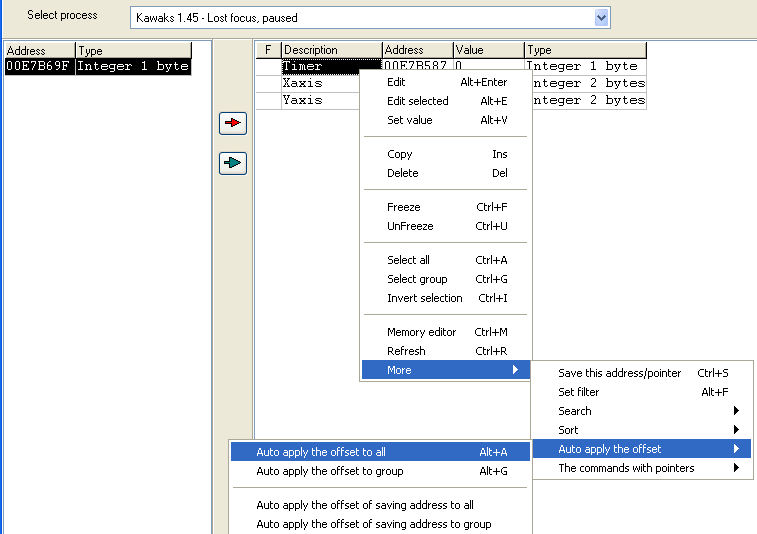
Task: Choose Set filter in the submenu
Action: (x=642, y=392)
